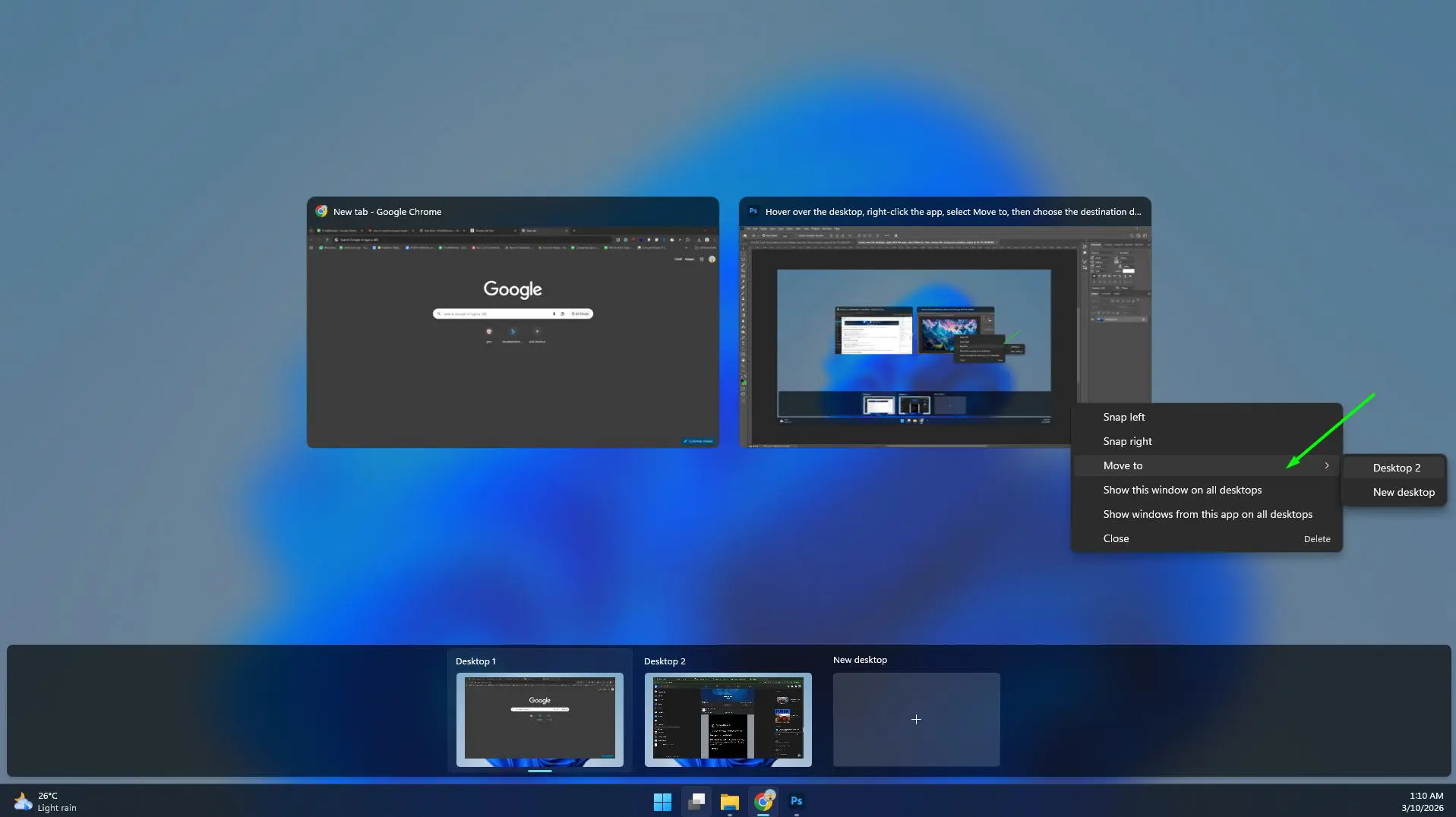The width and height of the screenshot is (1456, 817).
Task: Choose Desktop 2 in the Move to submenu
Action: pos(1395,468)
